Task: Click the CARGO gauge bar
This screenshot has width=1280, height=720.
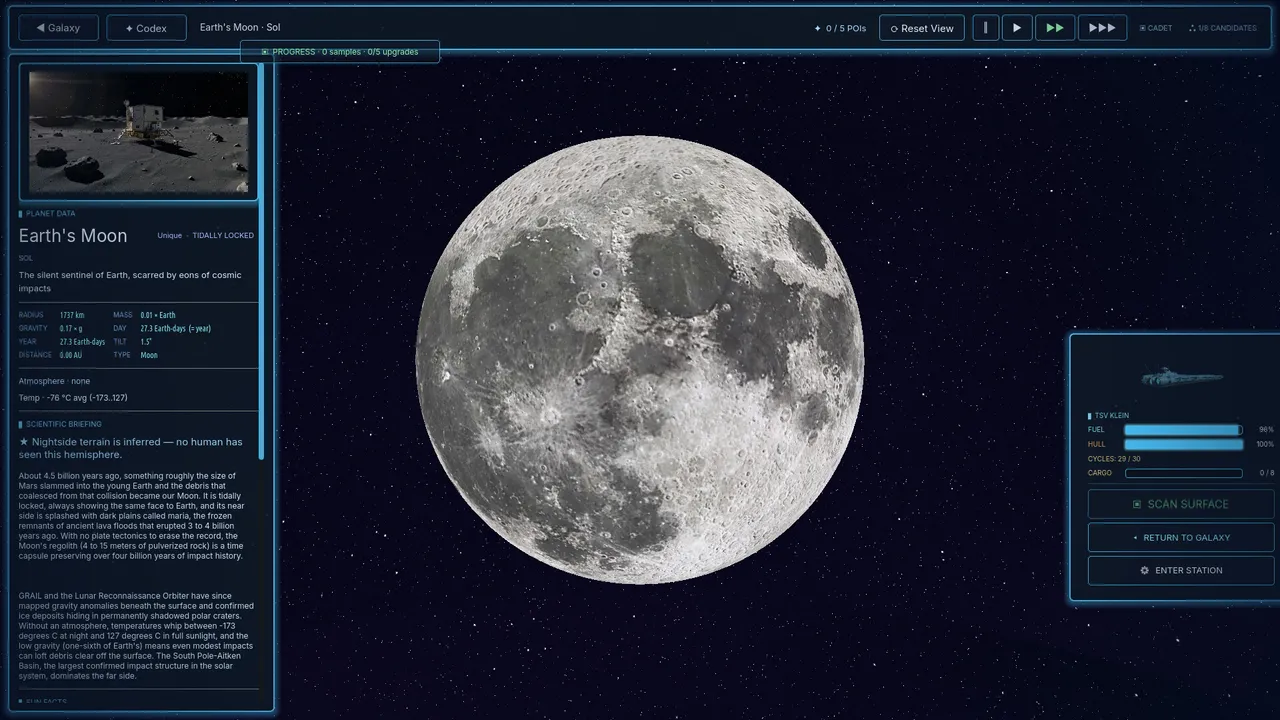Action: click(1184, 473)
